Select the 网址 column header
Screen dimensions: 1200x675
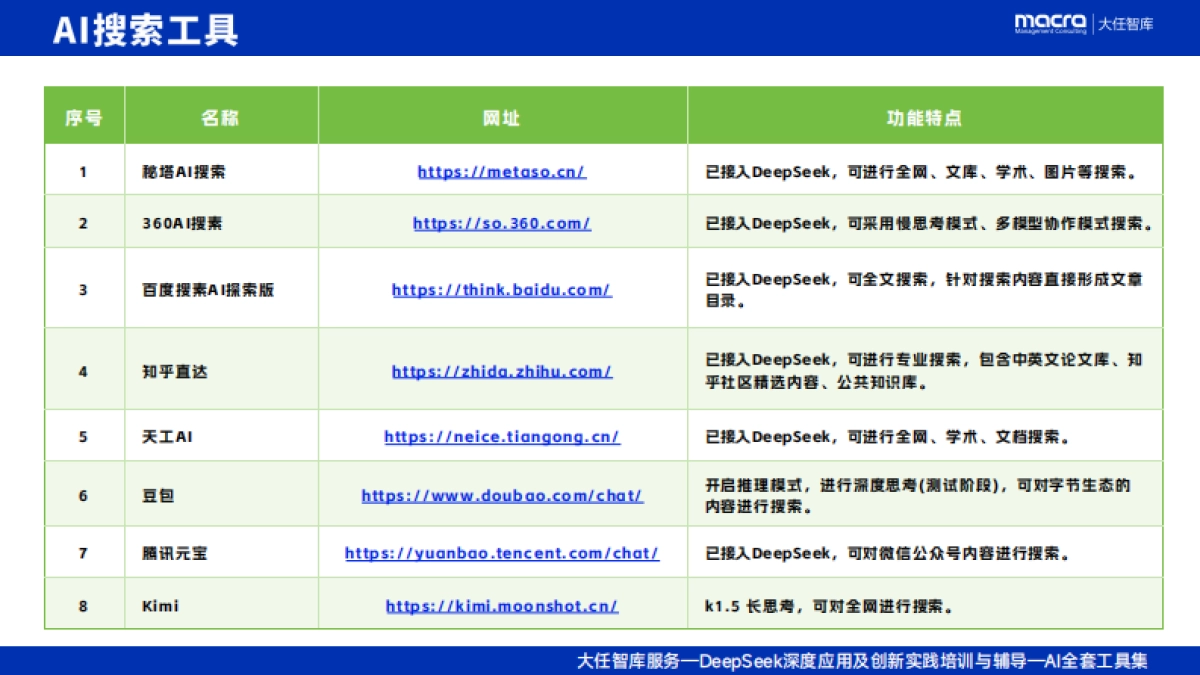500,115
